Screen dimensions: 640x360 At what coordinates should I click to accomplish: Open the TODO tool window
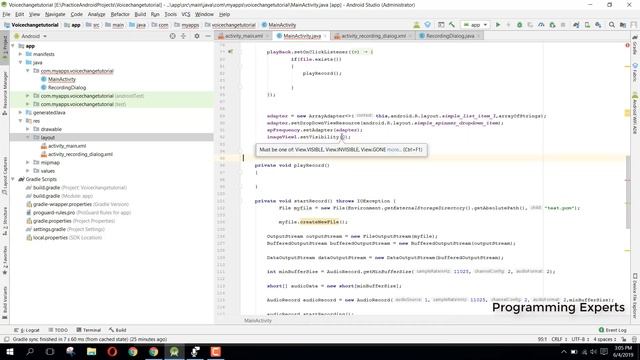[58, 330]
